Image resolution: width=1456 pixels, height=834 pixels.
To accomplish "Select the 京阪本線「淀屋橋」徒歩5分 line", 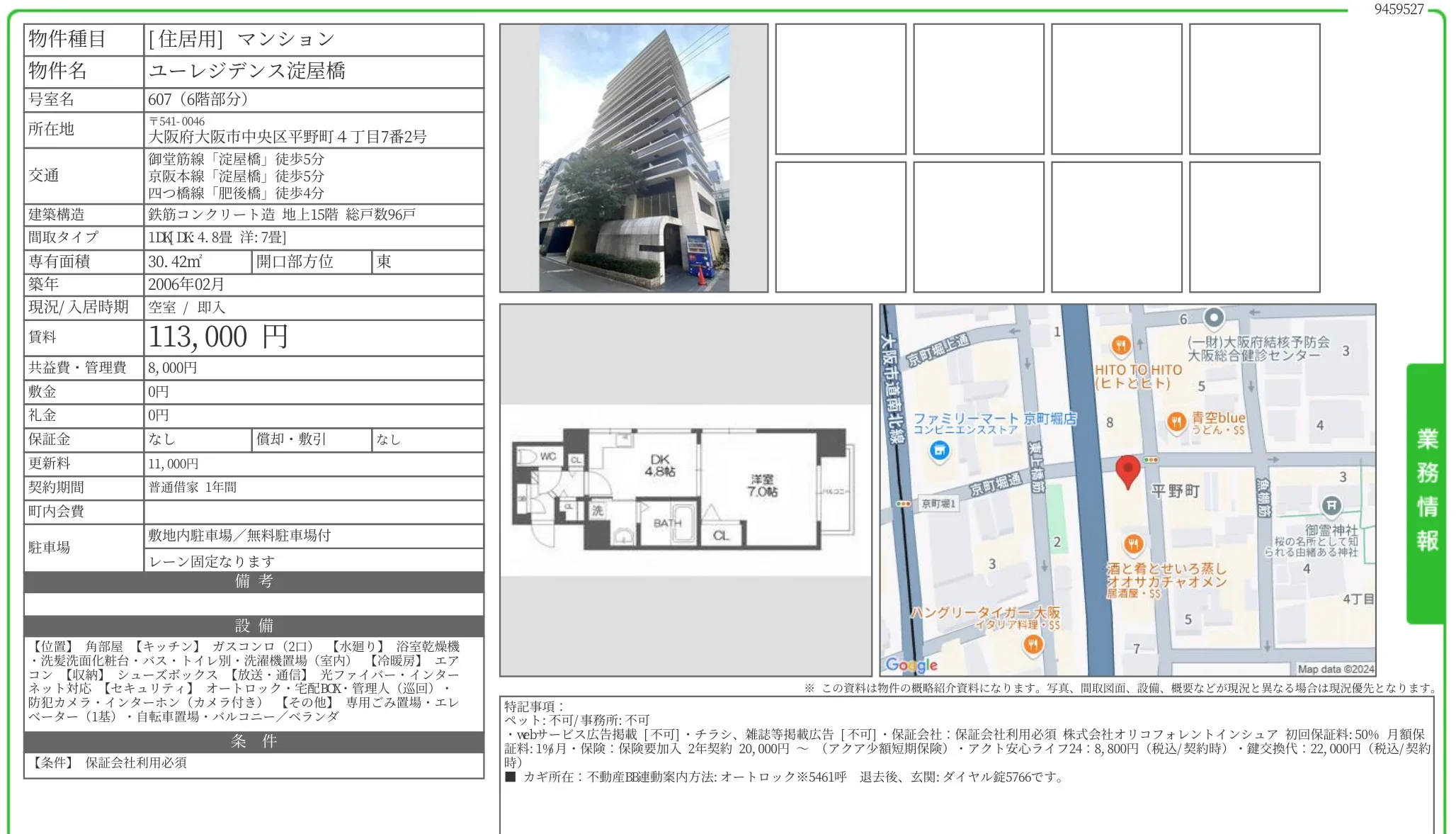I will [236, 176].
